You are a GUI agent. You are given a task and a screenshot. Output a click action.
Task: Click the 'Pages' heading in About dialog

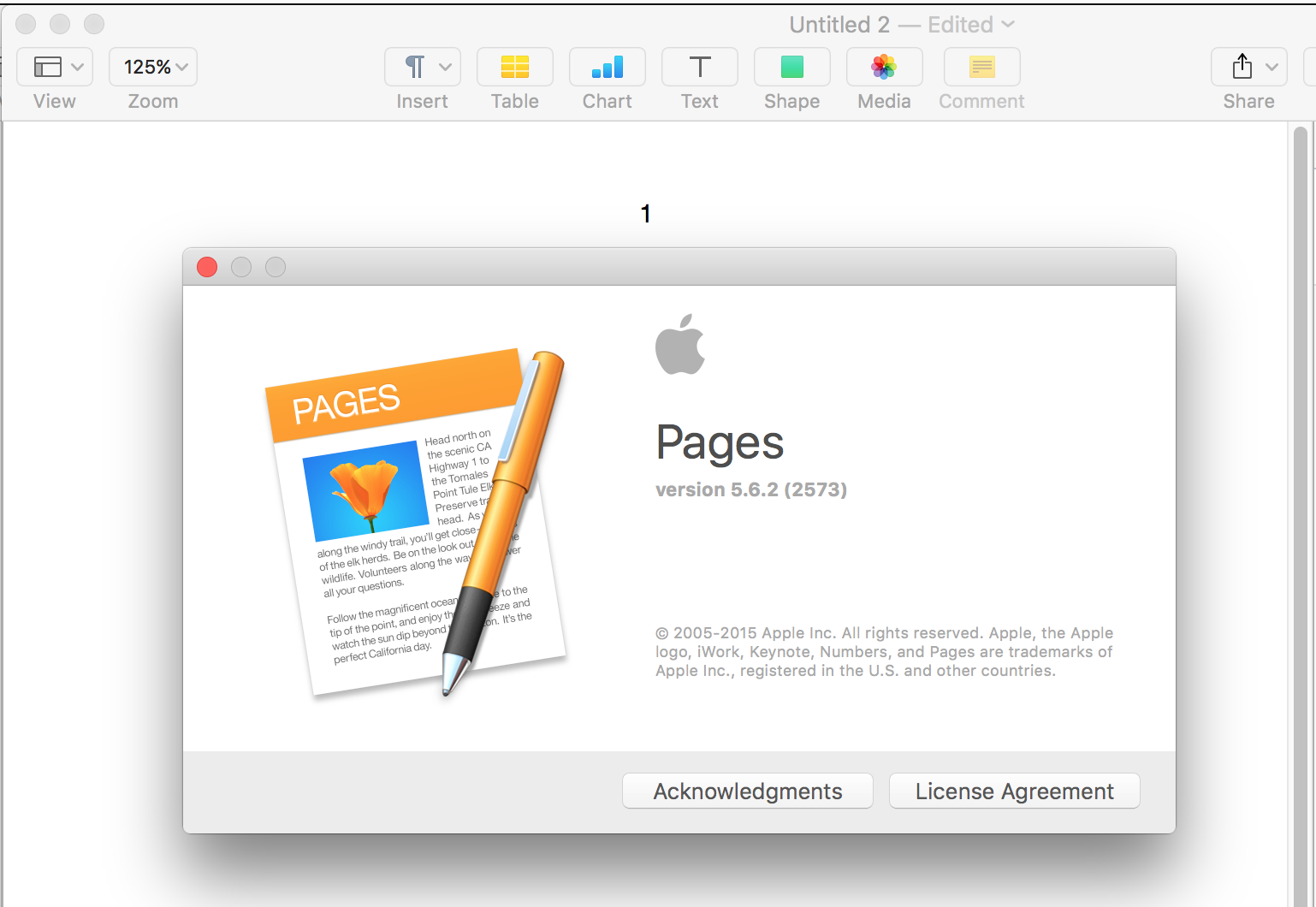coord(720,443)
